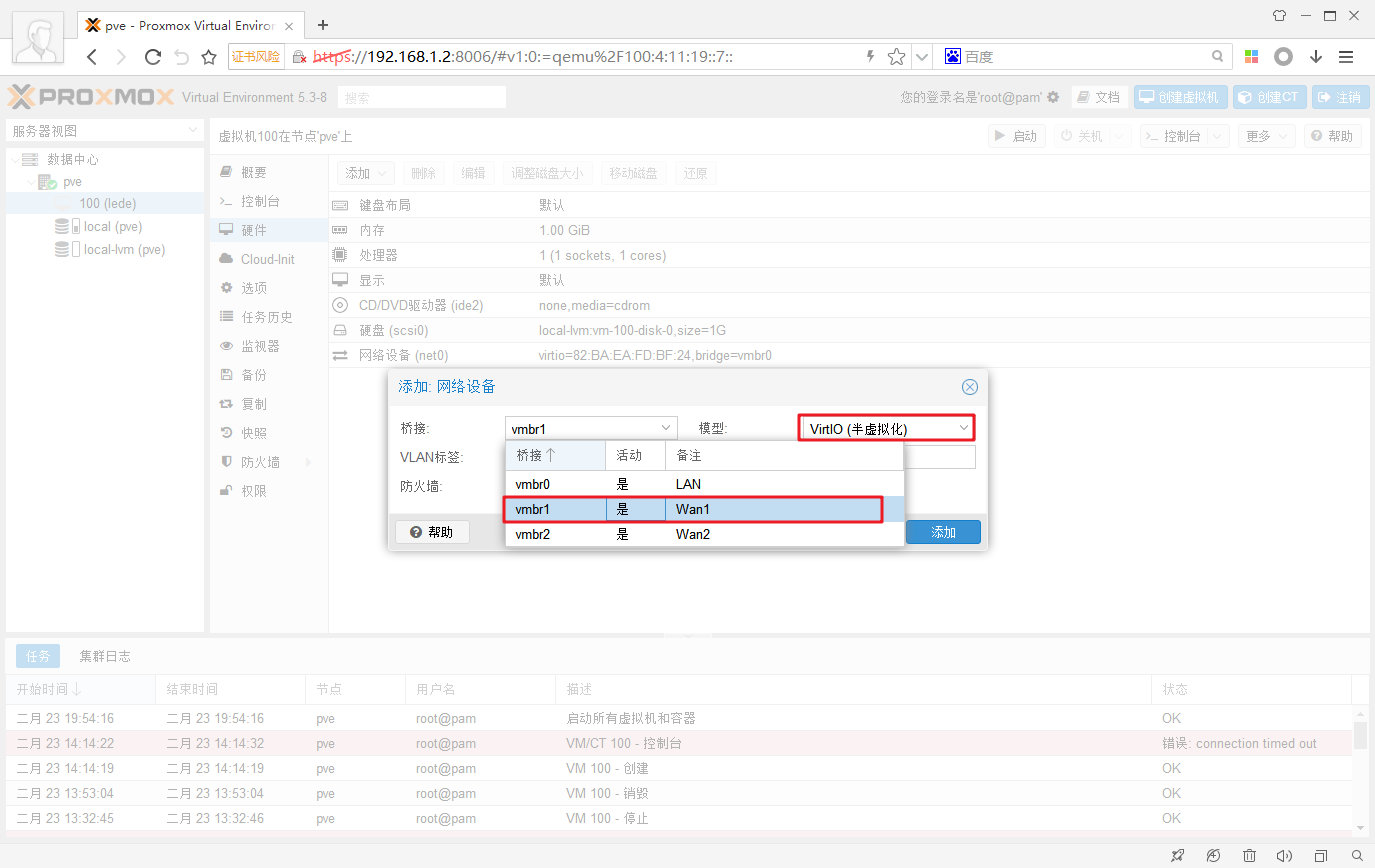Click 创建虚拟机 create VM button
The image size is (1375, 868).
pos(1180,97)
